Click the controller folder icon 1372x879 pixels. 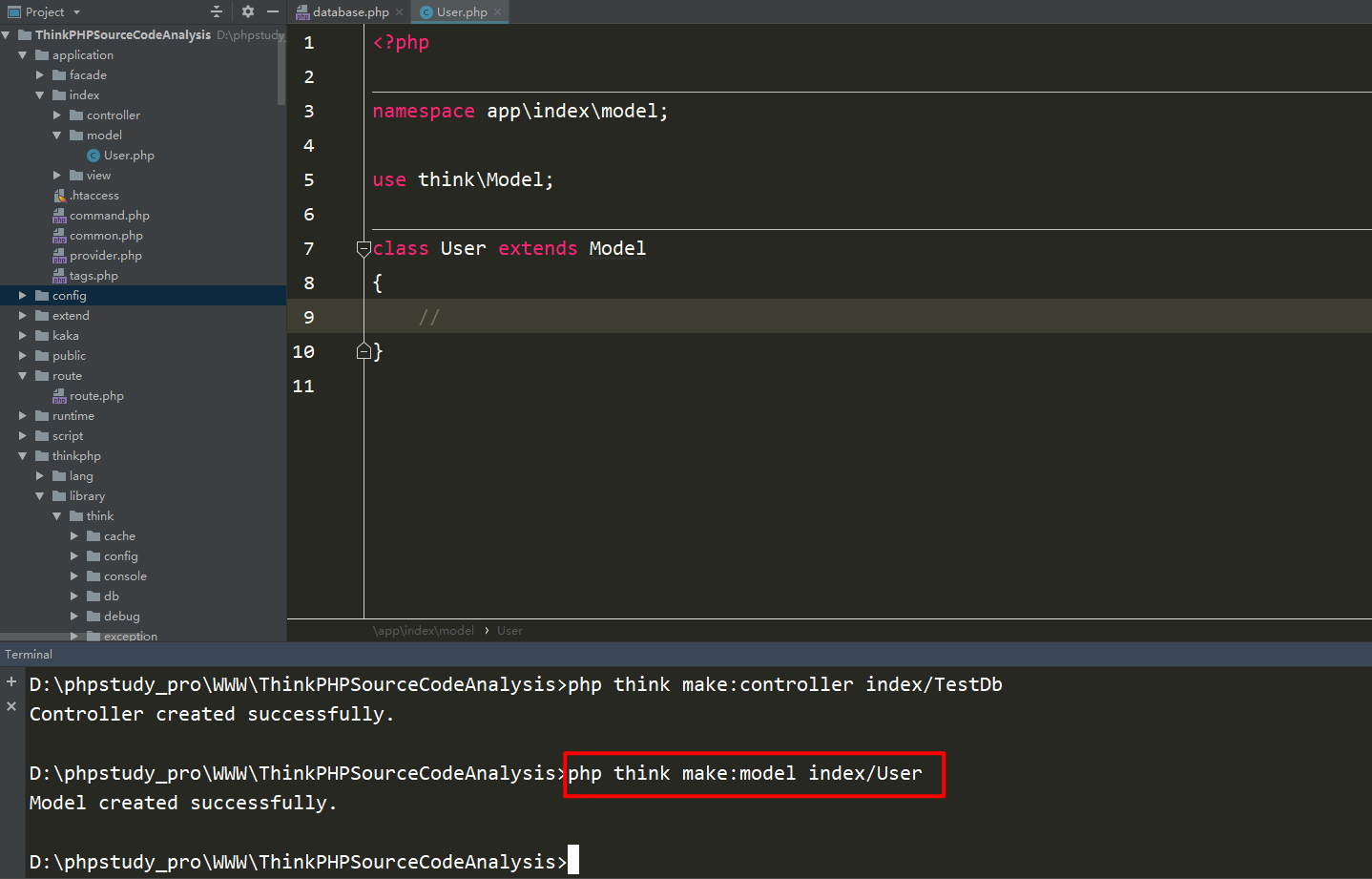pyautogui.click(x=76, y=115)
